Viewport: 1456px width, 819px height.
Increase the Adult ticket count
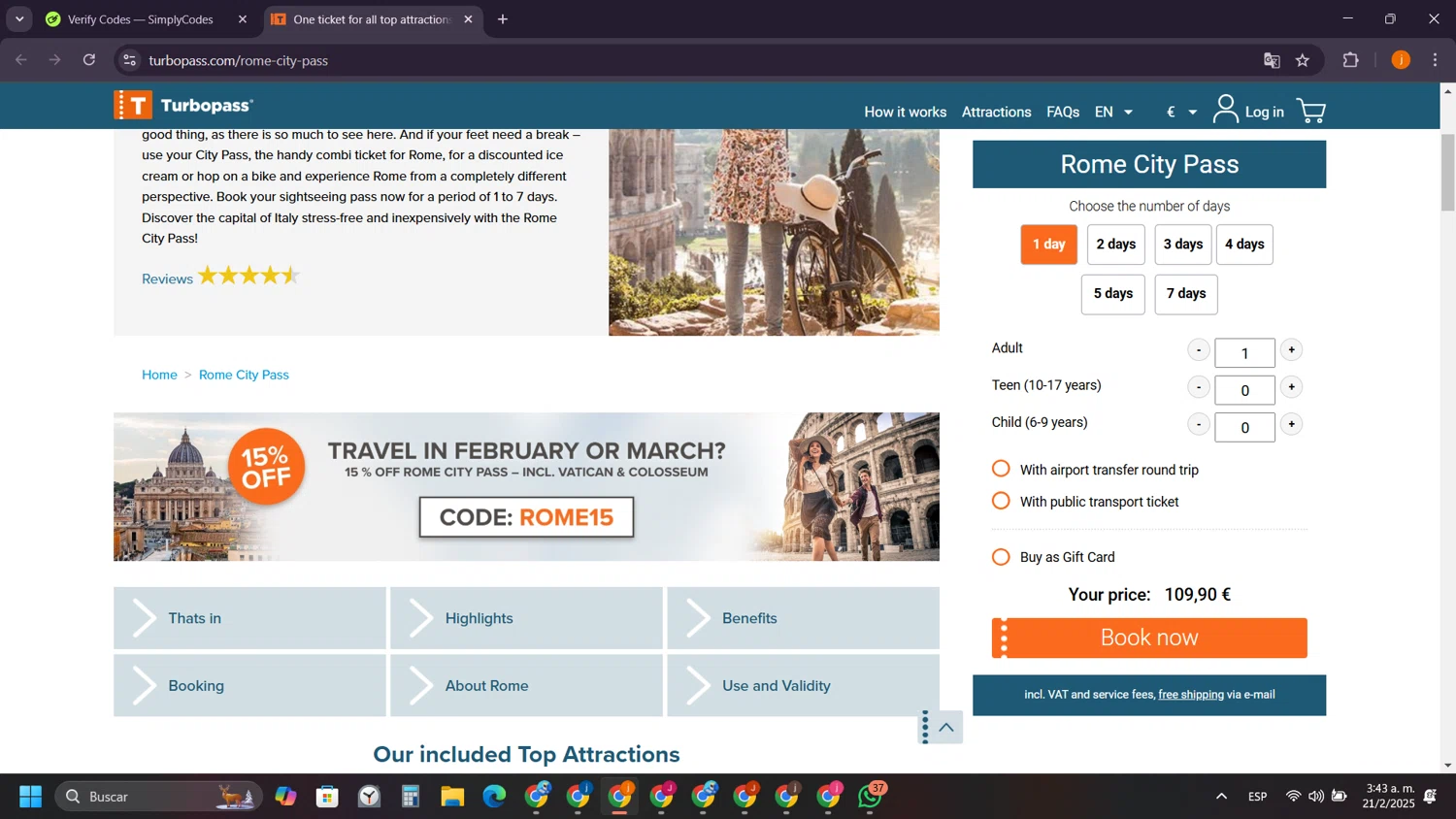click(1291, 350)
